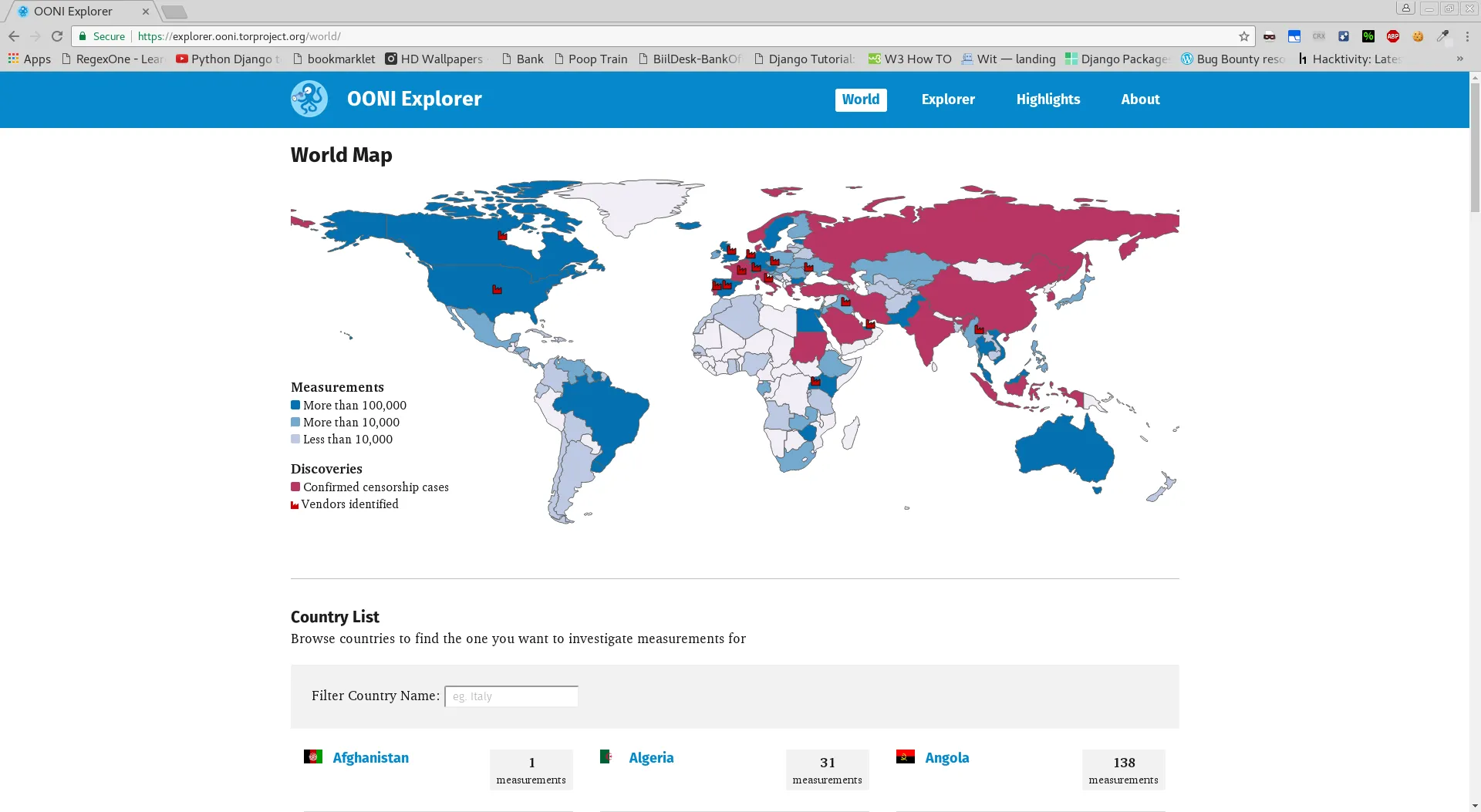This screenshot has width=1481, height=812.
Task: Click Australia on the world map
Action: pyautogui.click(x=1064, y=451)
